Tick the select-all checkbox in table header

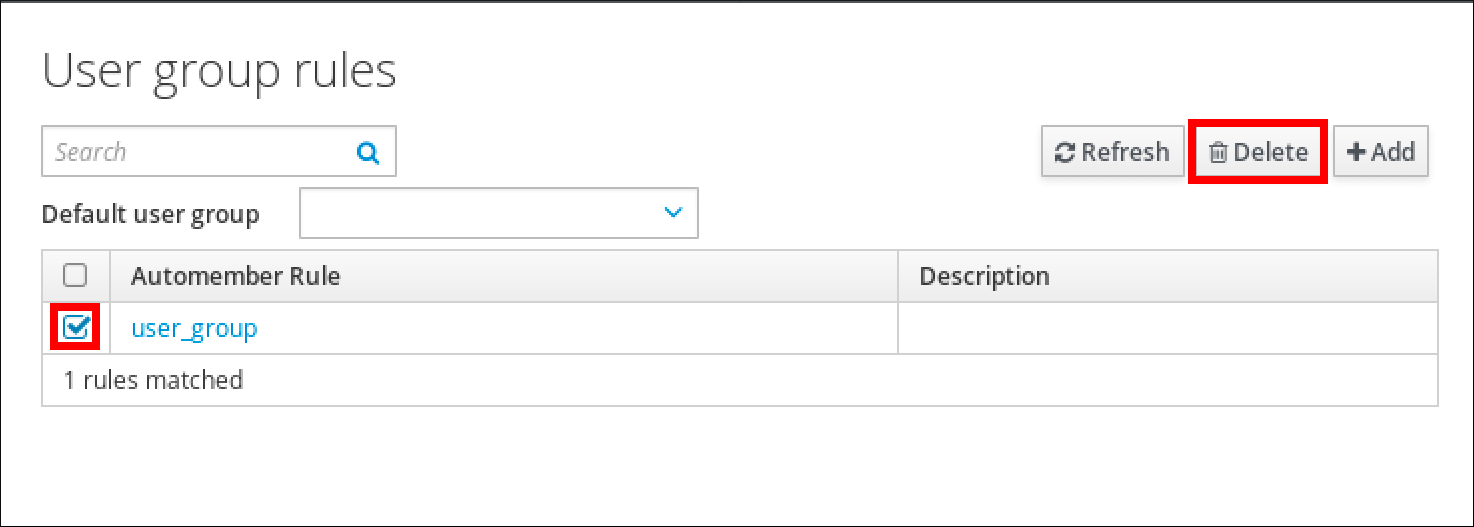click(x=75, y=275)
